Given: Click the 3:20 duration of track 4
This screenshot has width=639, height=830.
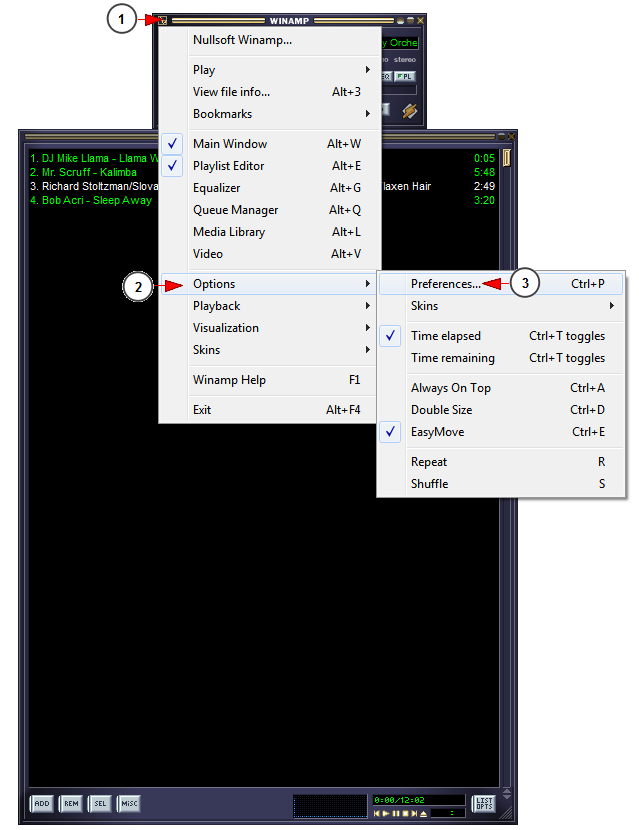Looking at the screenshot, I should click(x=484, y=201).
